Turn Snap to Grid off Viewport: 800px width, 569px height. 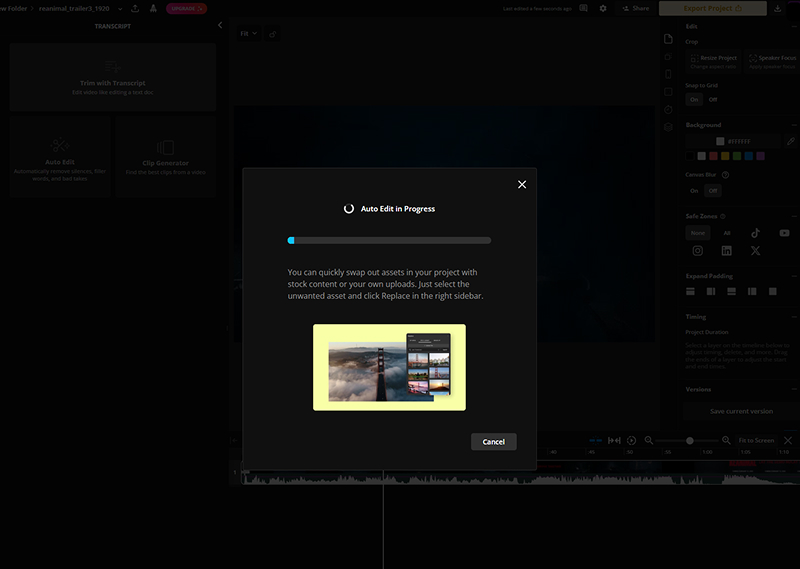(713, 100)
